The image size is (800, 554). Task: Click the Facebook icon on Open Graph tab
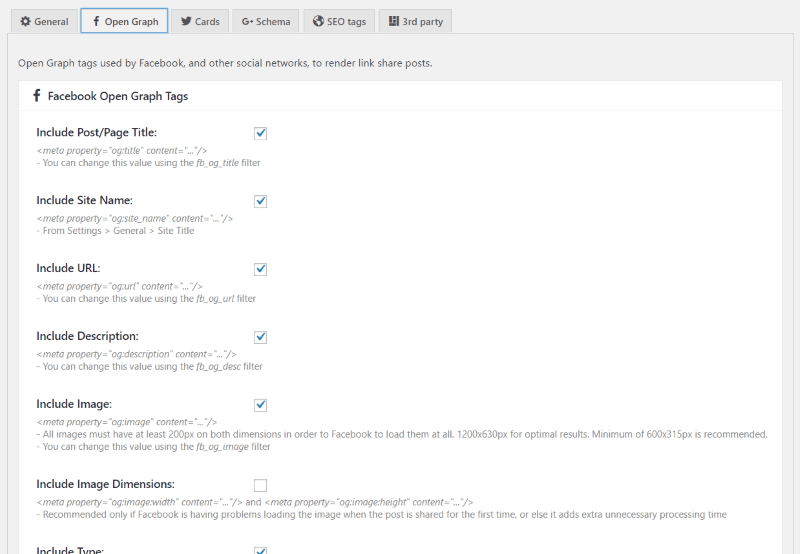pyautogui.click(x=96, y=21)
